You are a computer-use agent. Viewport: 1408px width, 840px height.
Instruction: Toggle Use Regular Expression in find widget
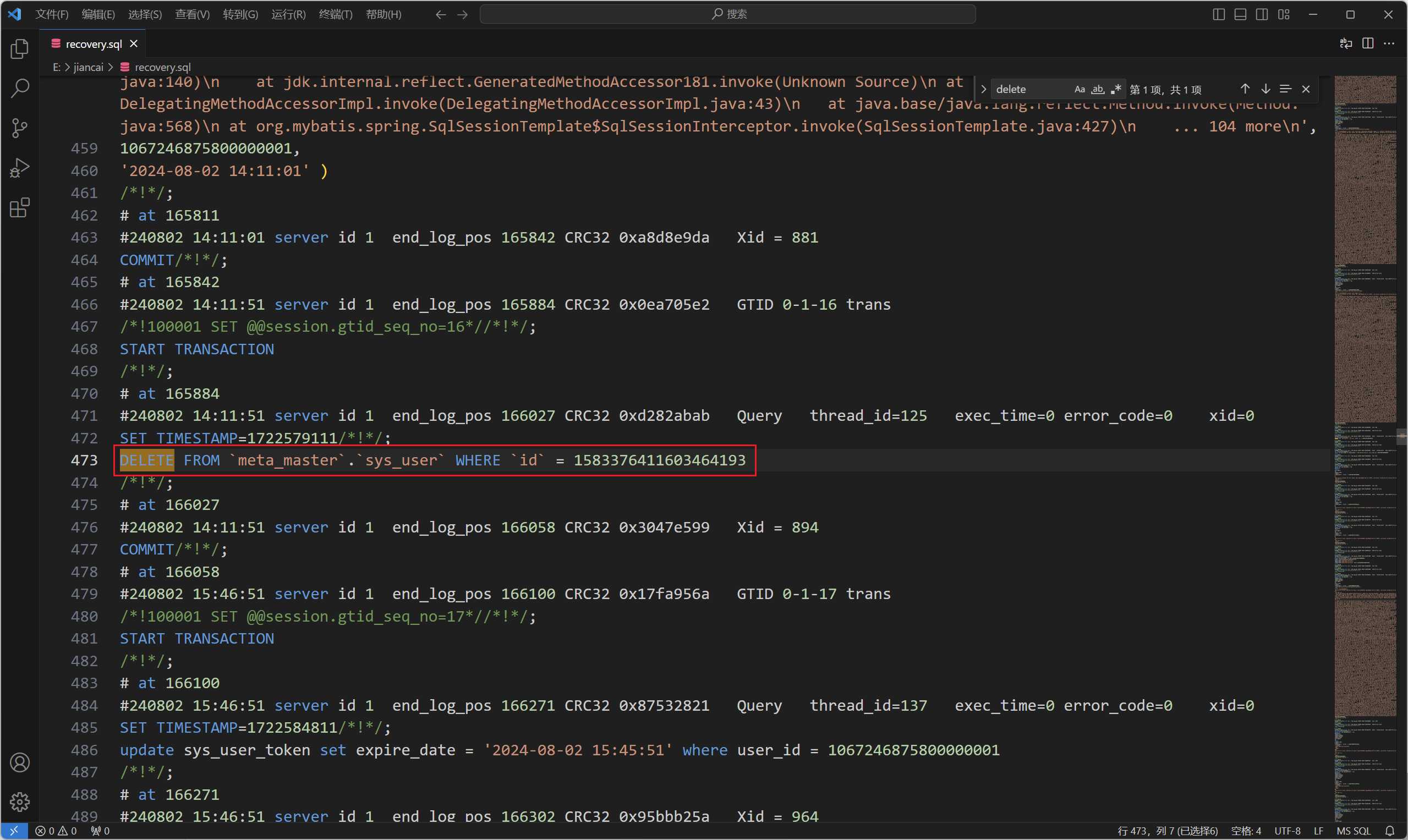click(x=1116, y=90)
